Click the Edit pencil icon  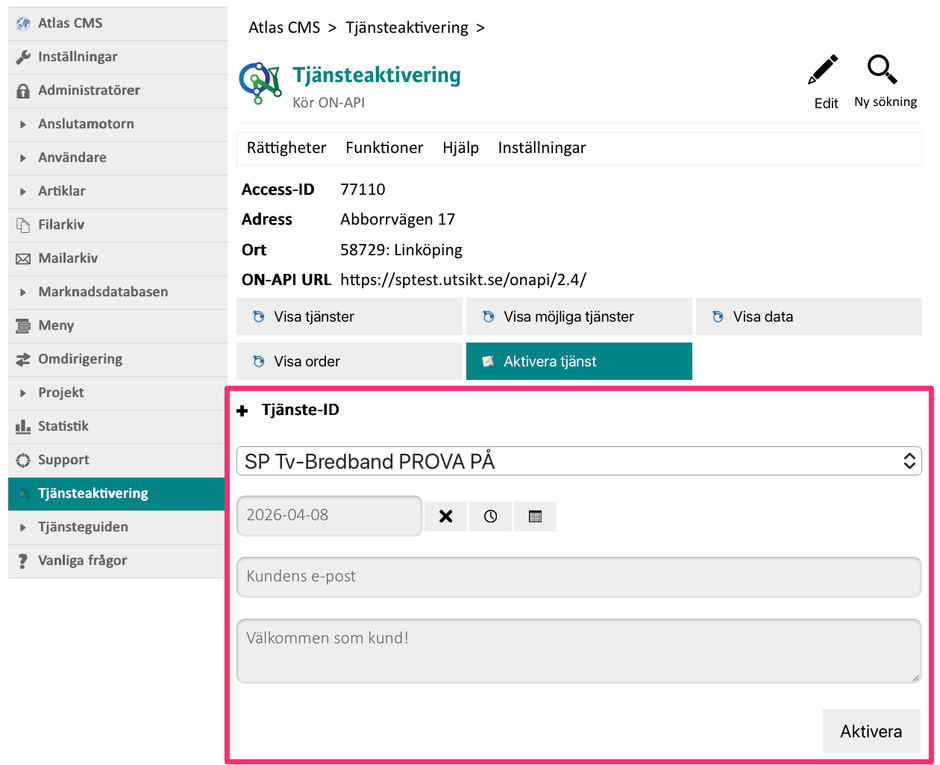pos(823,71)
